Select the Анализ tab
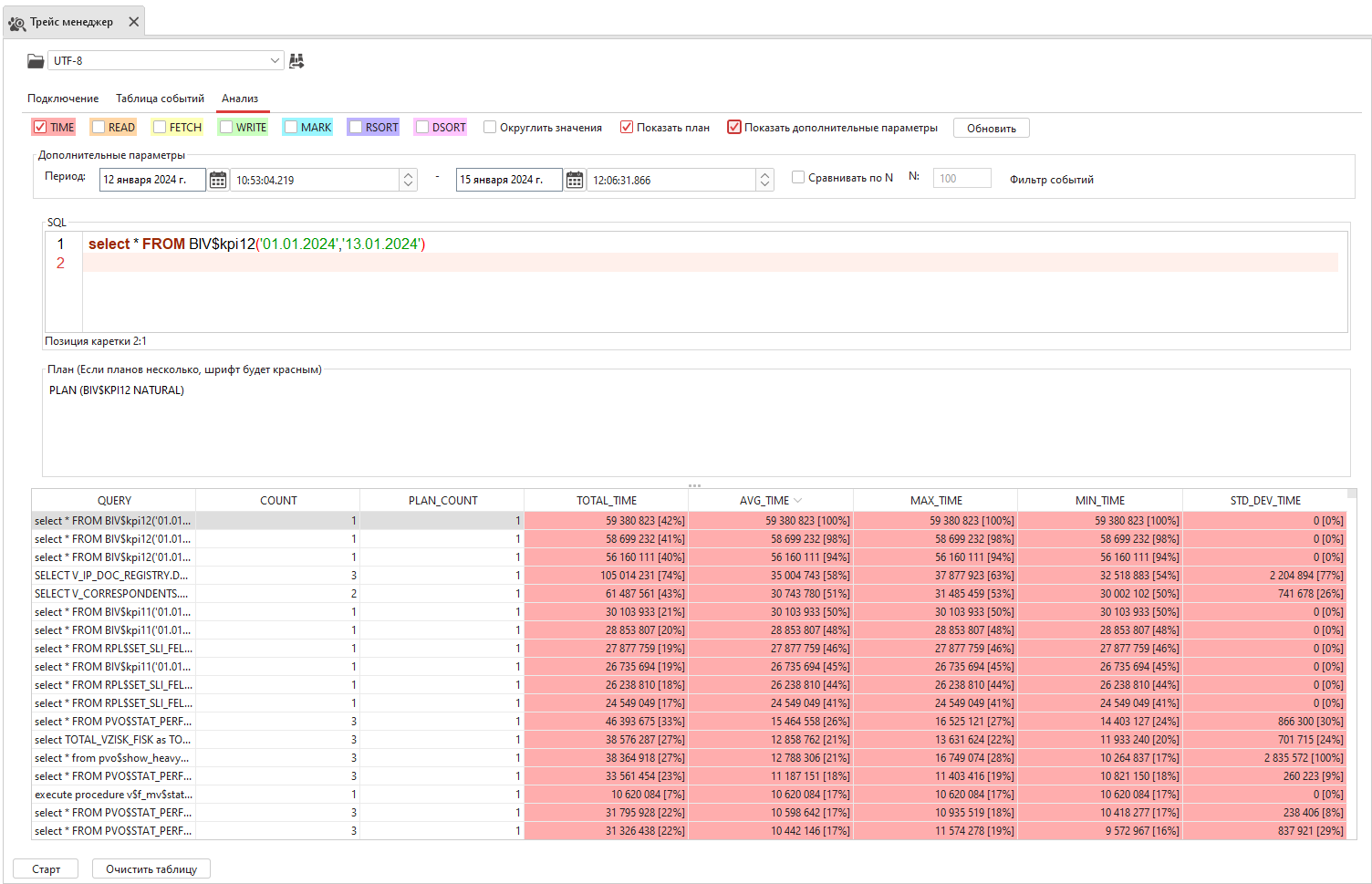The image size is (1372, 884). (x=242, y=98)
